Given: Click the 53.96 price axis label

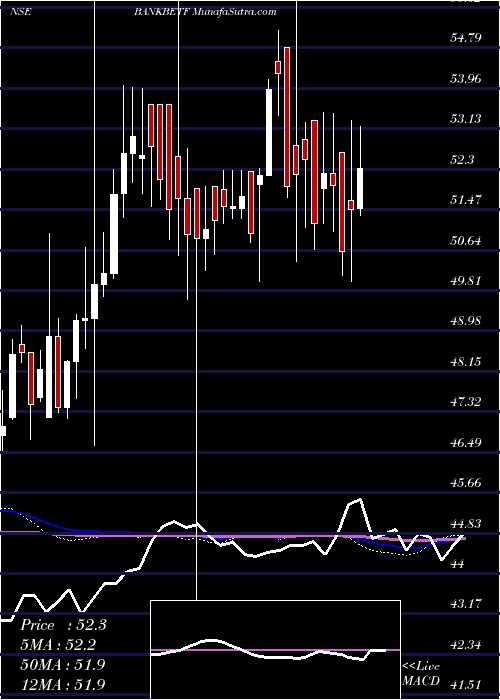Looking at the screenshot, I should pyautogui.click(x=466, y=79).
